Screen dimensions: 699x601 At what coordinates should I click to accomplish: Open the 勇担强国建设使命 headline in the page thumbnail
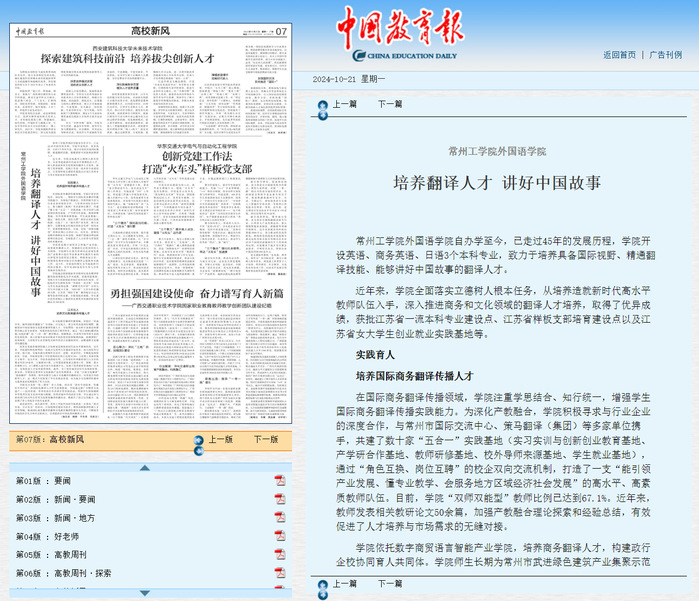tap(197, 293)
